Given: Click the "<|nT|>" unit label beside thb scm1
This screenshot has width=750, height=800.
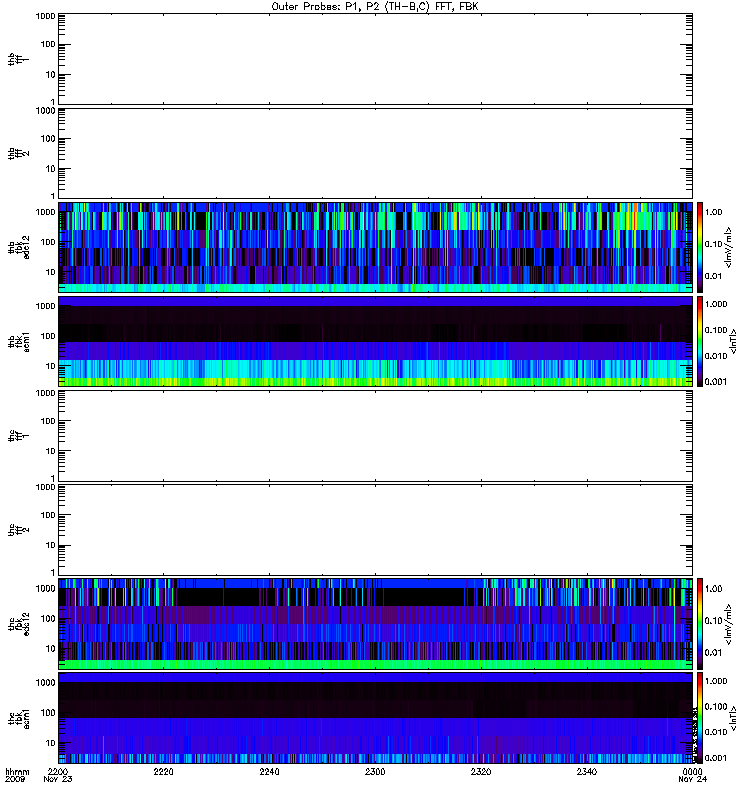Looking at the screenshot, I should 734,341.
